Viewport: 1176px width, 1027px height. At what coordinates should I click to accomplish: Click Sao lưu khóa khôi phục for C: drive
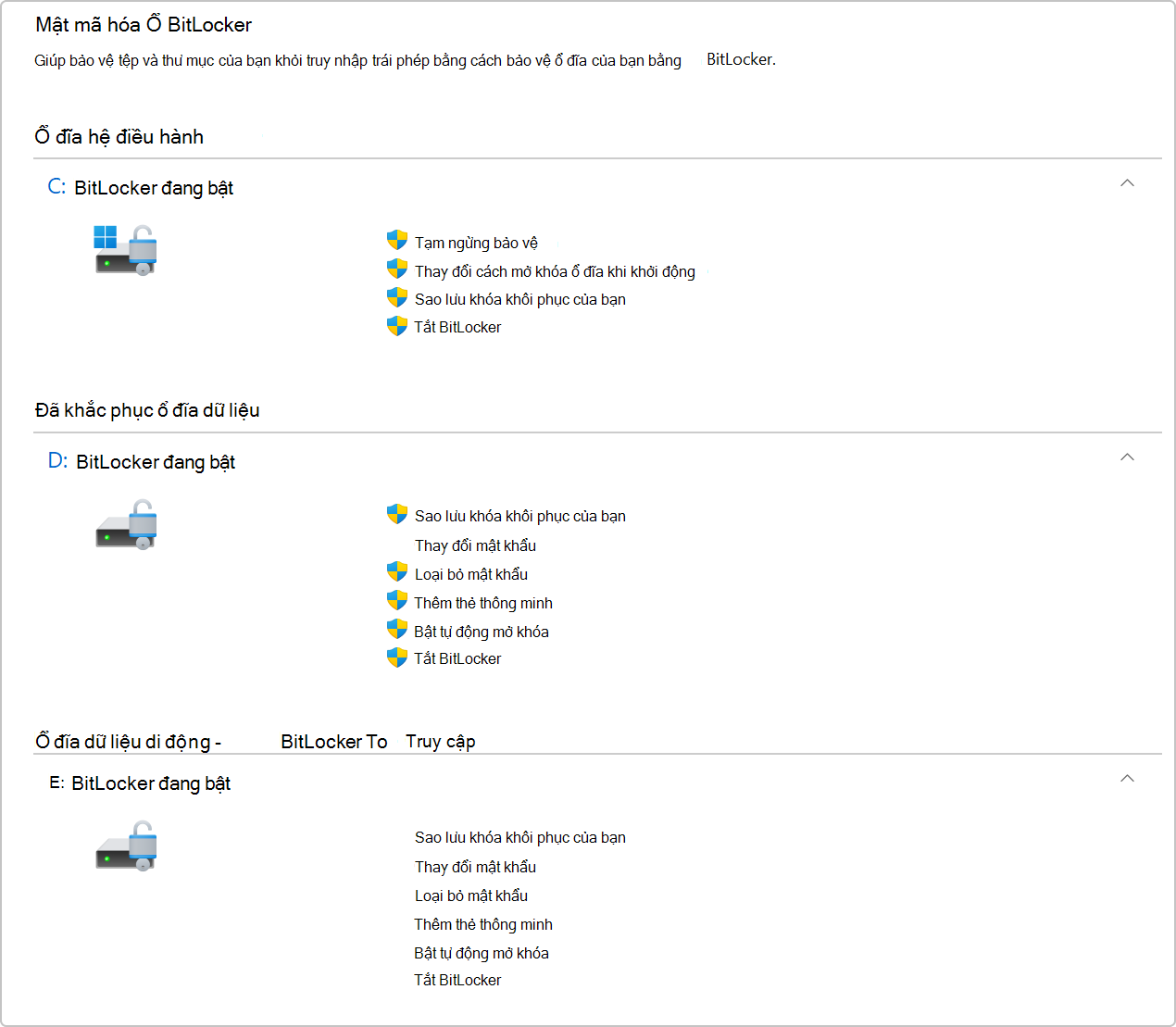pyautogui.click(x=520, y=299)
